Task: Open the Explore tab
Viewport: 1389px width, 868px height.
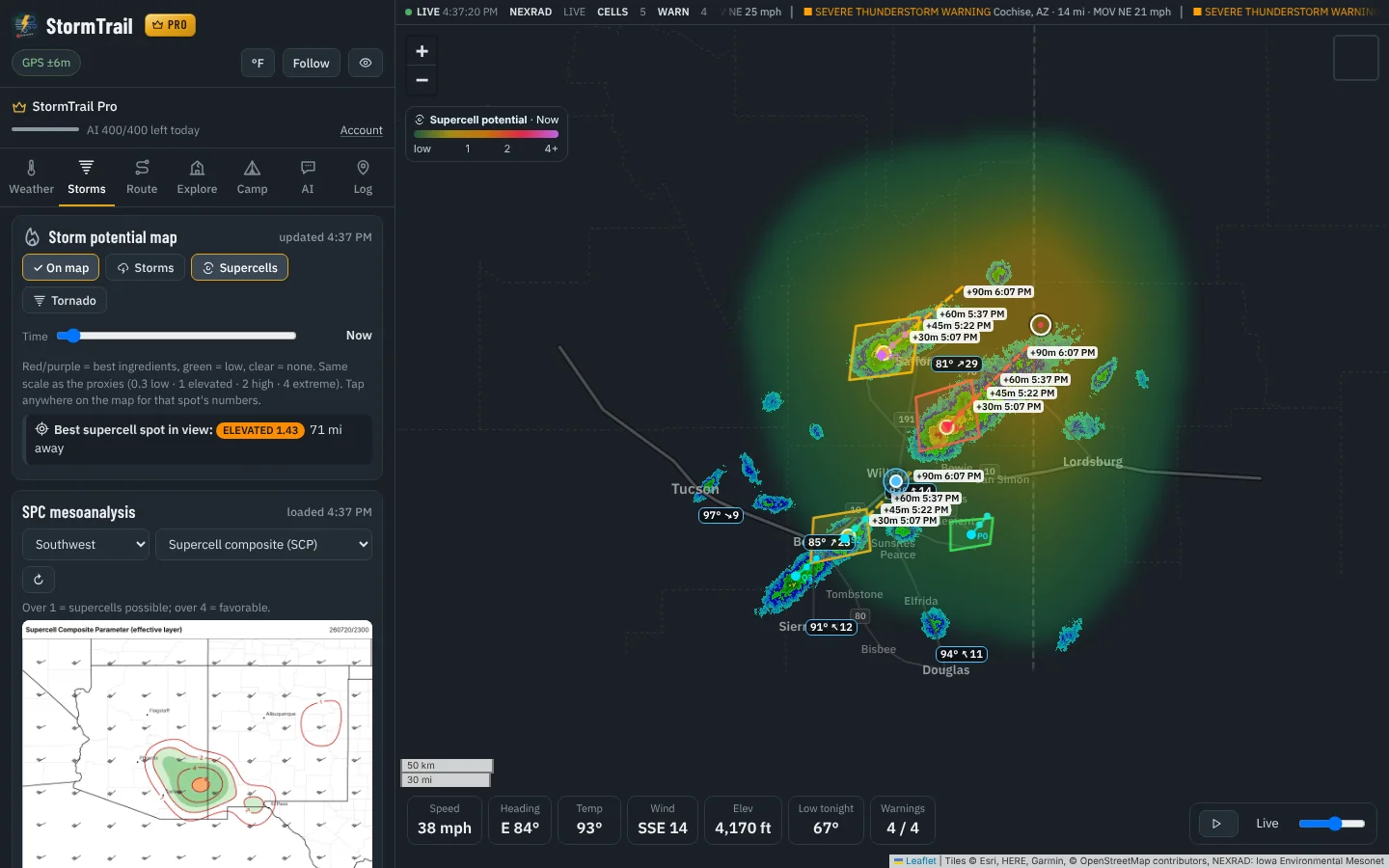Action: pos(197,177)
